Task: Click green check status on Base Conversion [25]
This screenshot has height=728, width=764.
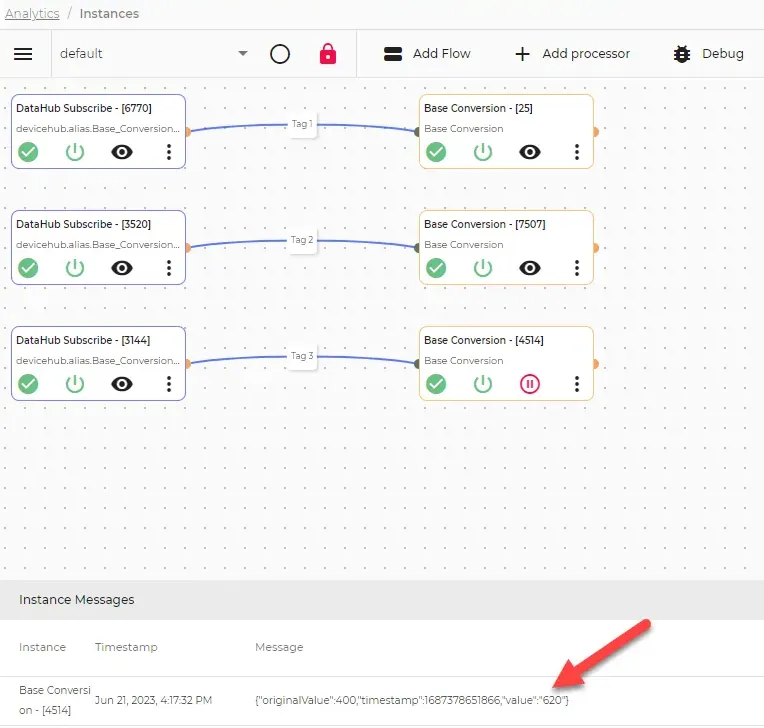Action: pos(436,152)
